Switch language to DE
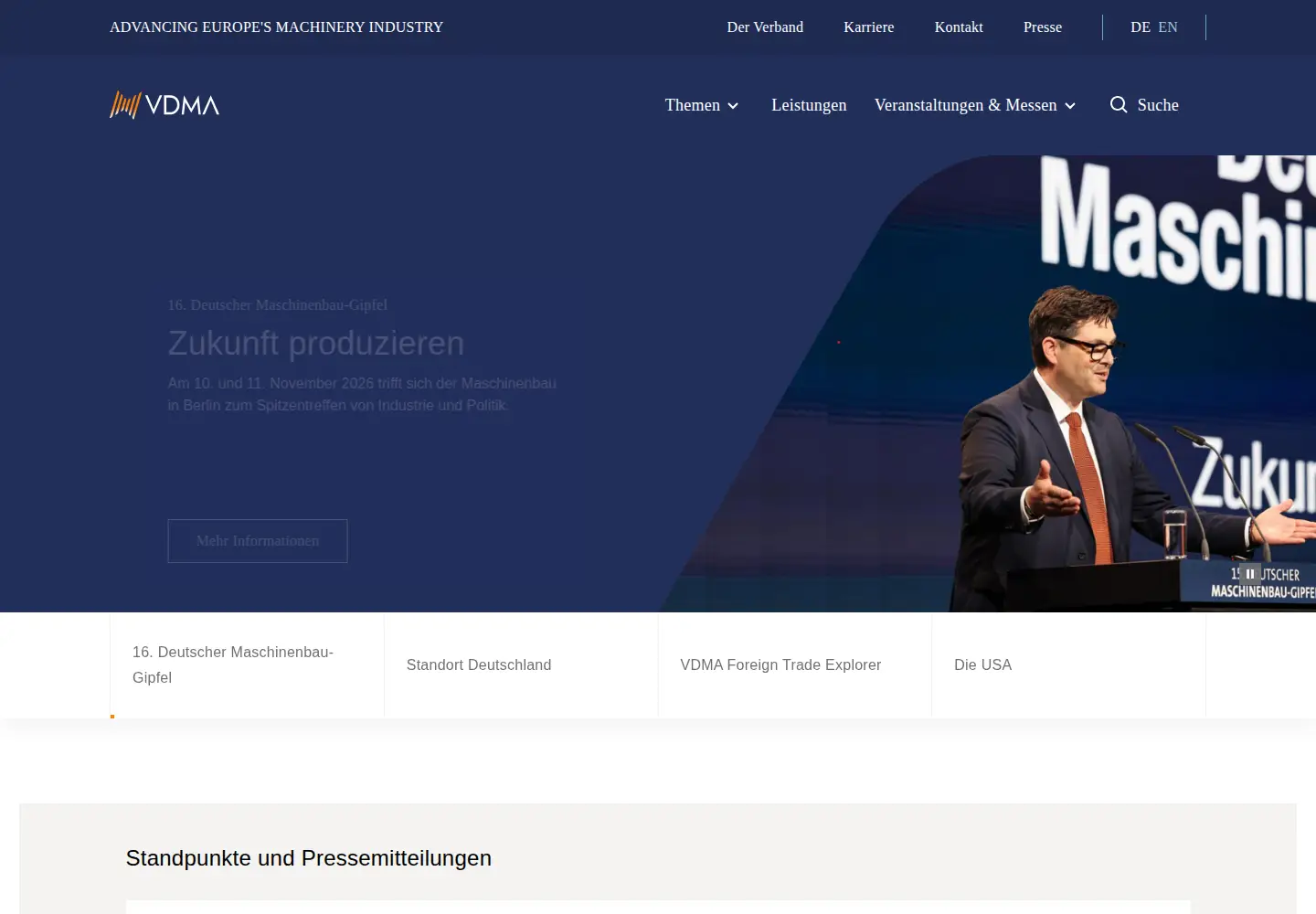Image resolution: width=1316 pixels, height=914 pixels. (1141, 27)
